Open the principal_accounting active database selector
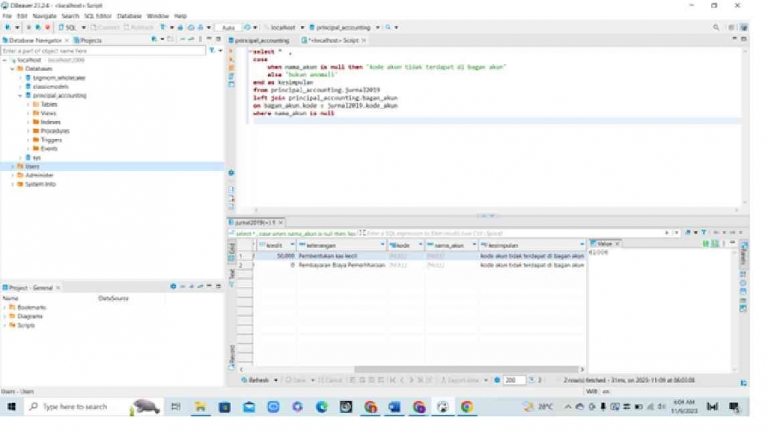Screen dimensions: 770x433 [x=343, y=27]
